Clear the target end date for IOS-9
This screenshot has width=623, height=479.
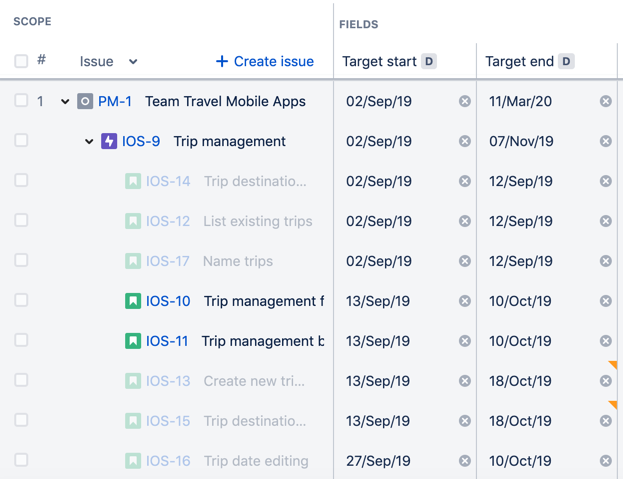click(606, 141)
